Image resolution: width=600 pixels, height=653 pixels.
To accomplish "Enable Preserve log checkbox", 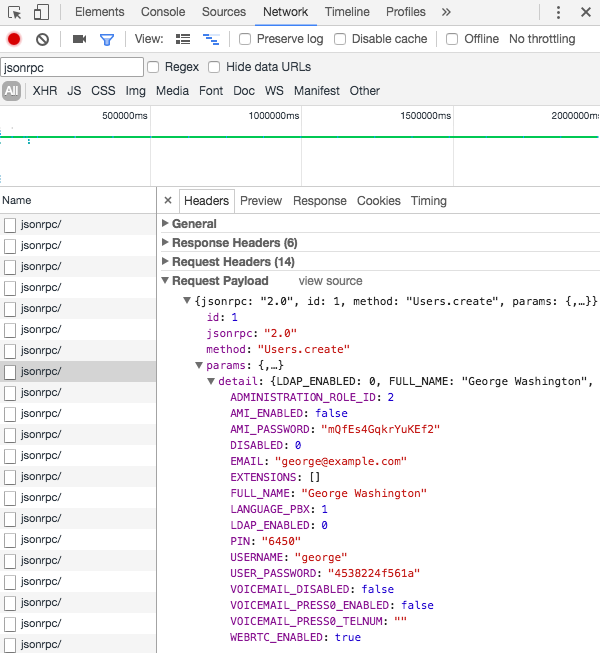I will (x=245, y=39).
